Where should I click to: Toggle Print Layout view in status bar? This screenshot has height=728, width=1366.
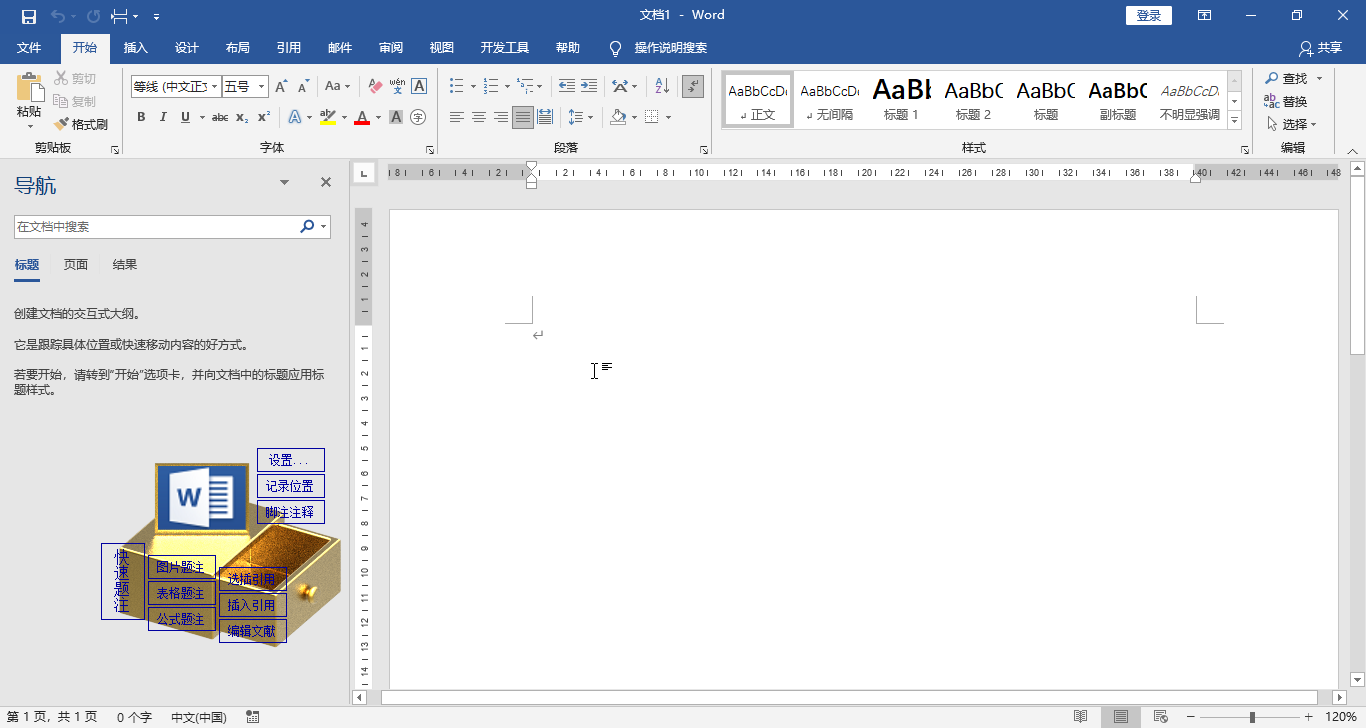(1121, 717)
